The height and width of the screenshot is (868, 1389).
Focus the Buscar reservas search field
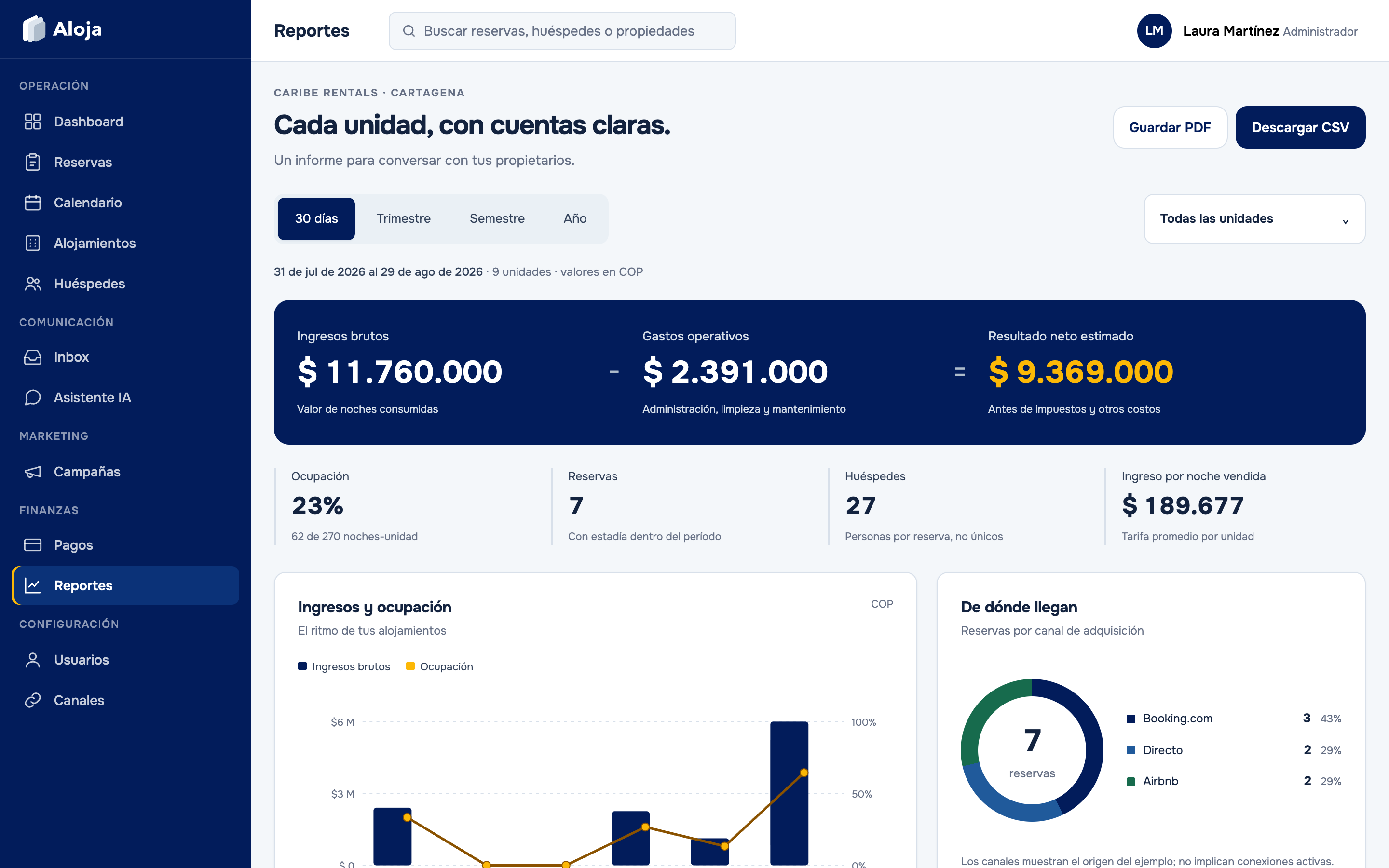click(x=562, y=31)
